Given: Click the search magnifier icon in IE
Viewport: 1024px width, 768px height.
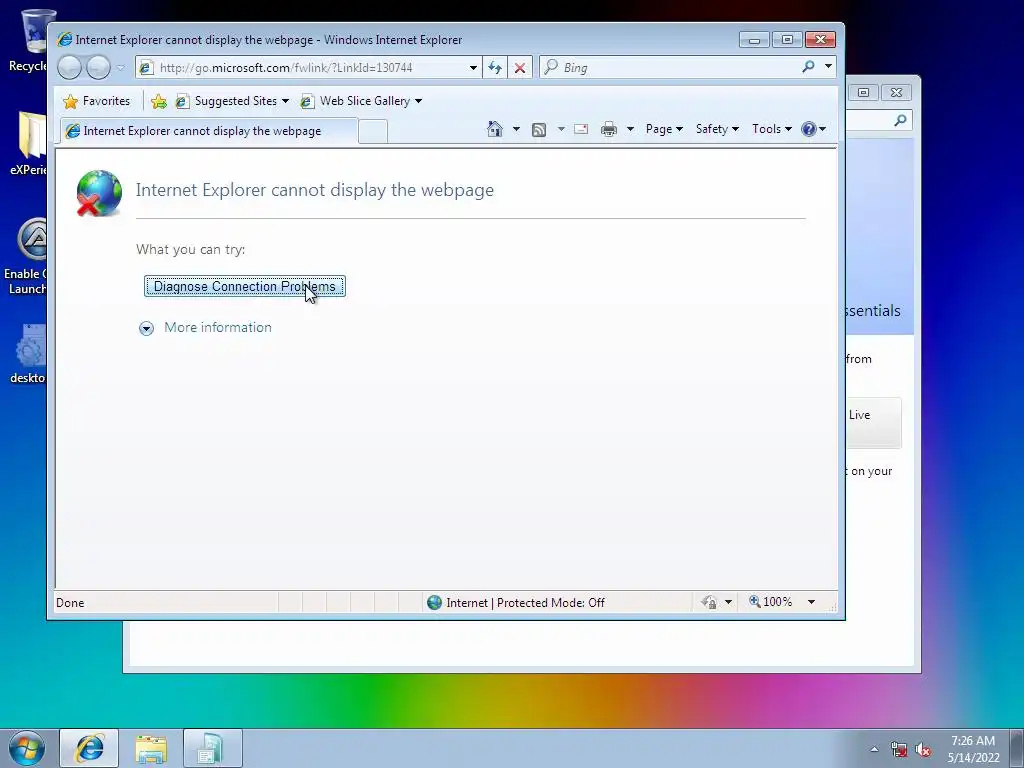Looking at the screenshot, I should click(x=808, y=67).
